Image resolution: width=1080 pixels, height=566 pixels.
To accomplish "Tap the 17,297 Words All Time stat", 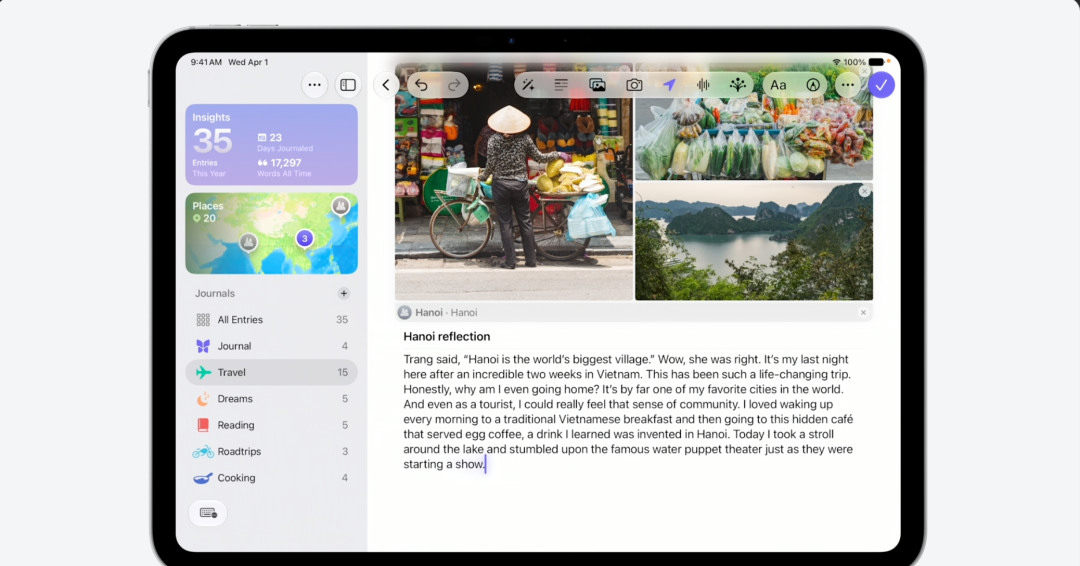I will [x=284, y=168].
